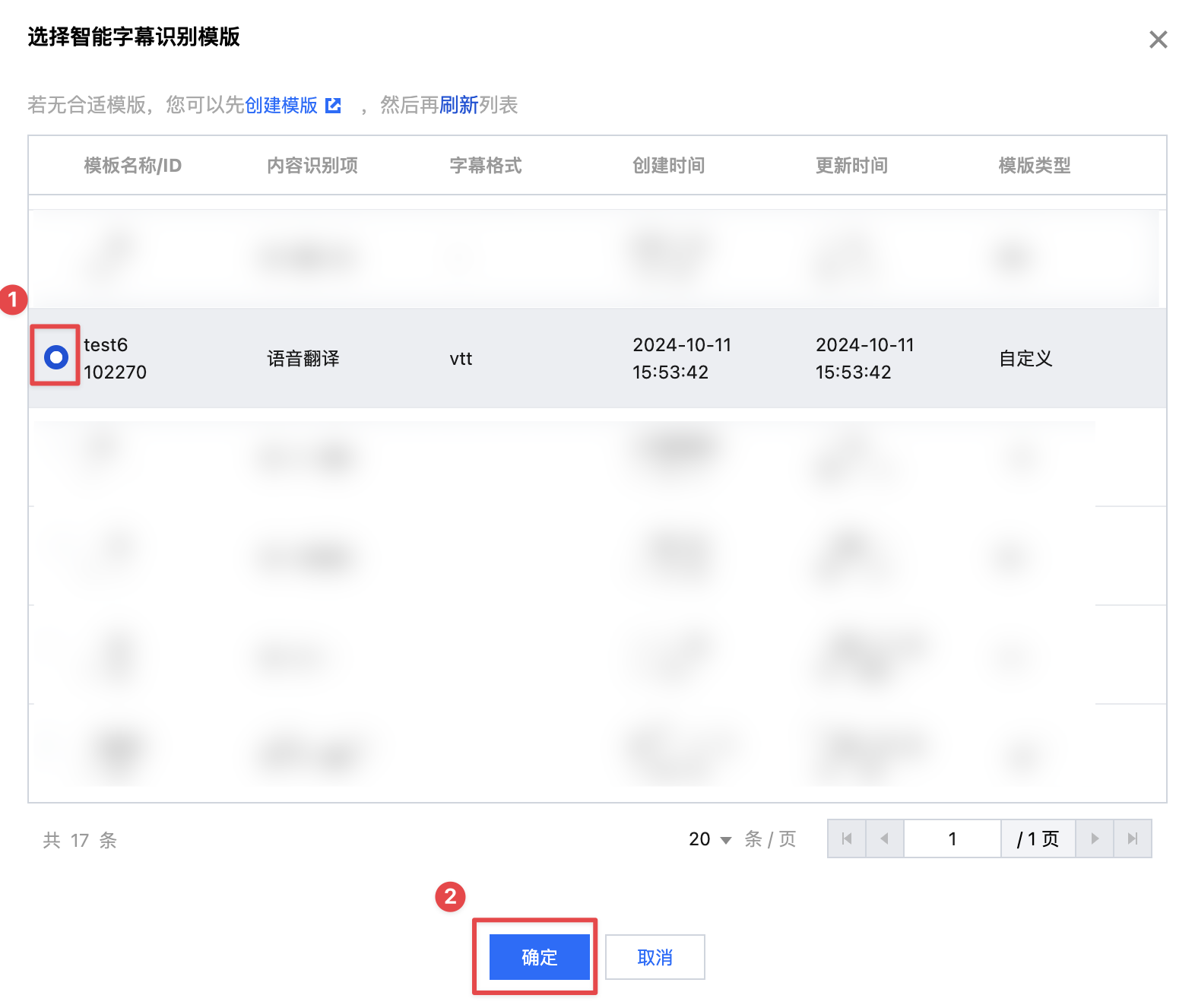Click the 模版类型 column header

click(x=1034, y=166)
